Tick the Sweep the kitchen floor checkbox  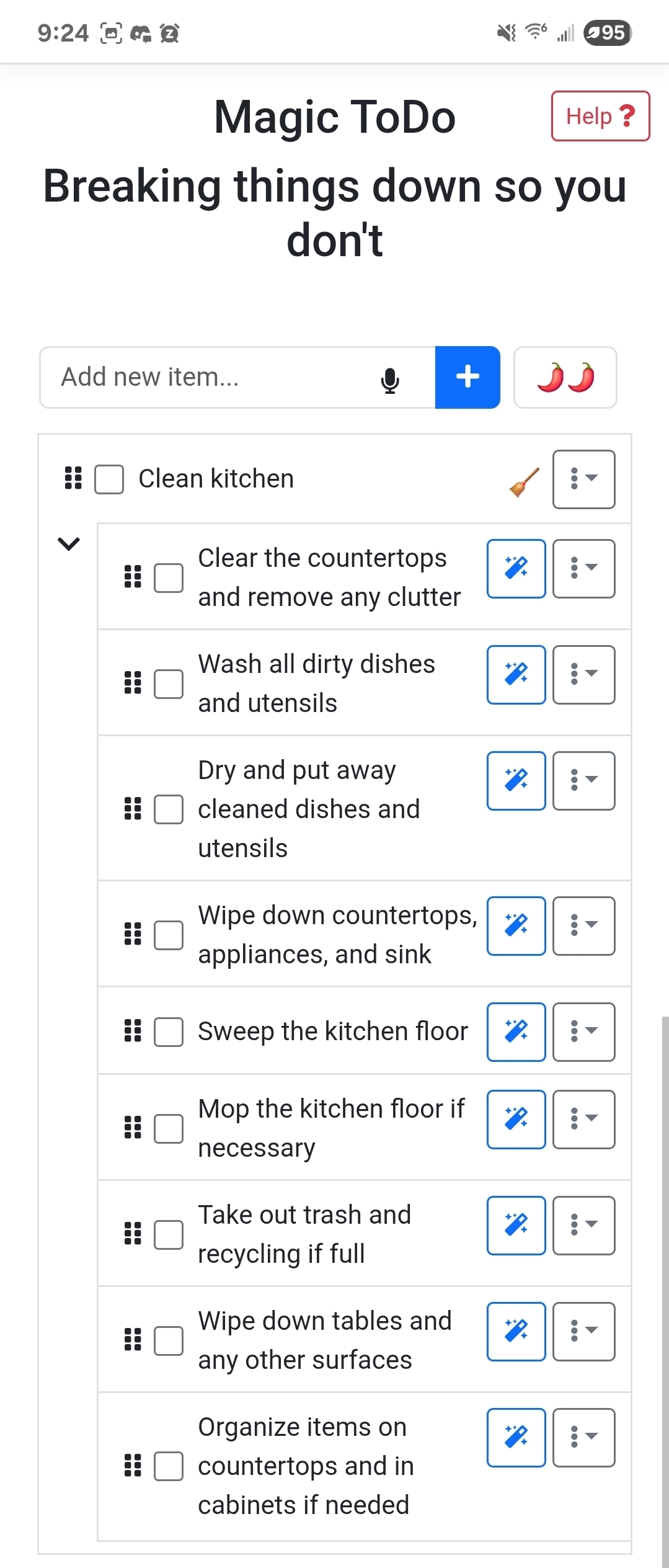tap(168, 1031)
